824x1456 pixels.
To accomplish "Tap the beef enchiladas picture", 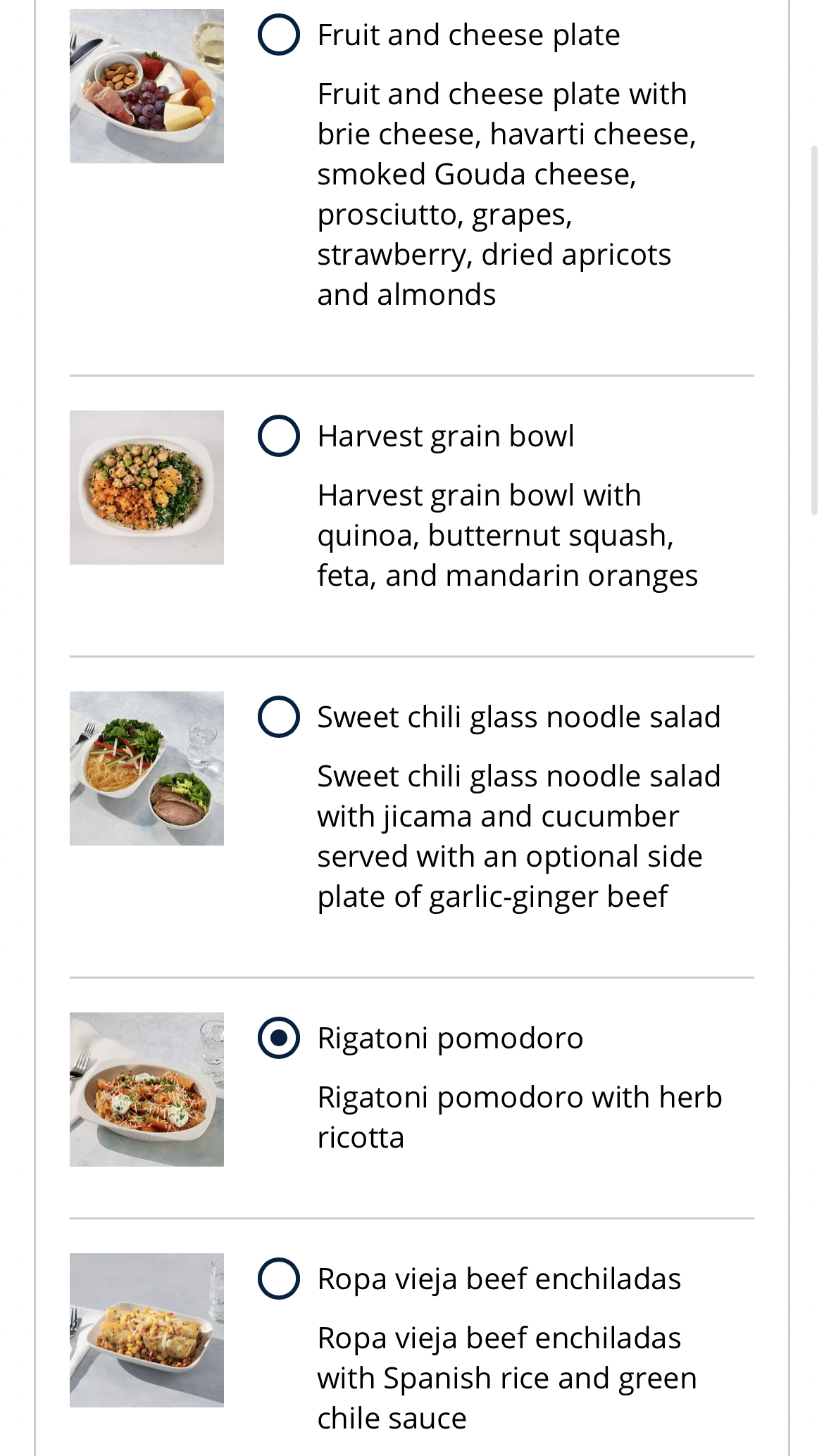I will pyautogui.click(x=146, y=1330).
